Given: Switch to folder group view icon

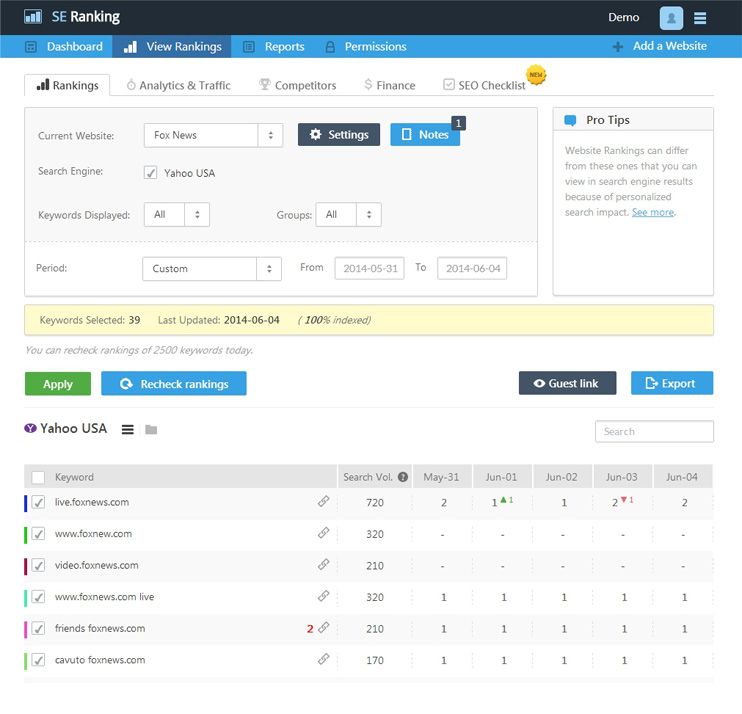Looking at the screenshot, I should coord(151,430).
